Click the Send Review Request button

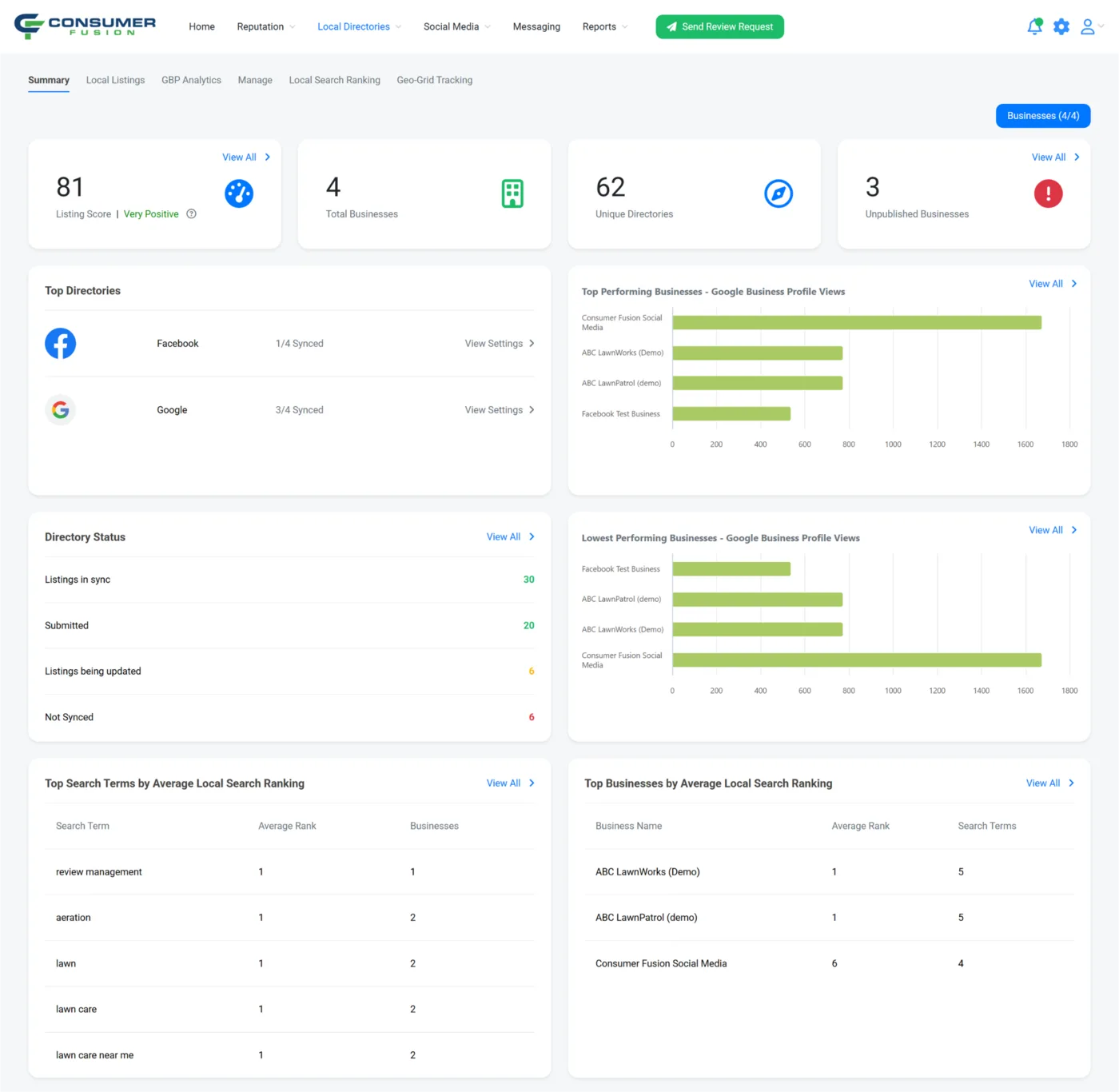719,26
